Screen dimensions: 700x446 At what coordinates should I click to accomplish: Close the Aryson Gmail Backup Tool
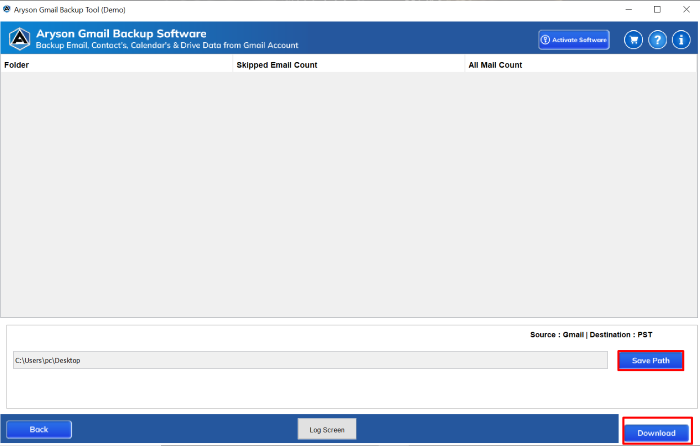coord(684,9)
